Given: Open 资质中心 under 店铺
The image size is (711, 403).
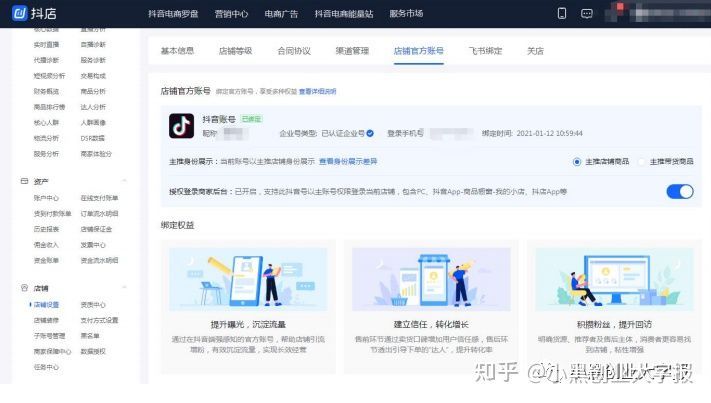Looking at the screenshot, I should point(93,305).
